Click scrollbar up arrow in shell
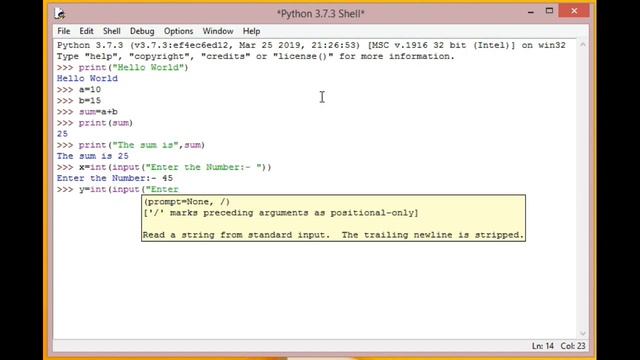 coord(583,44)
